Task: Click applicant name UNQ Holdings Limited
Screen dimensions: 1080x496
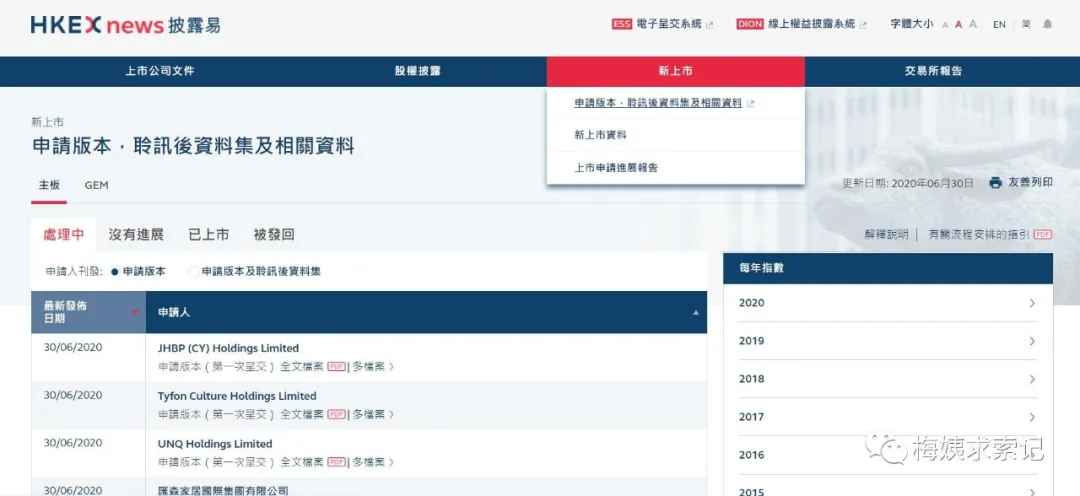Action: pos(215,444)
